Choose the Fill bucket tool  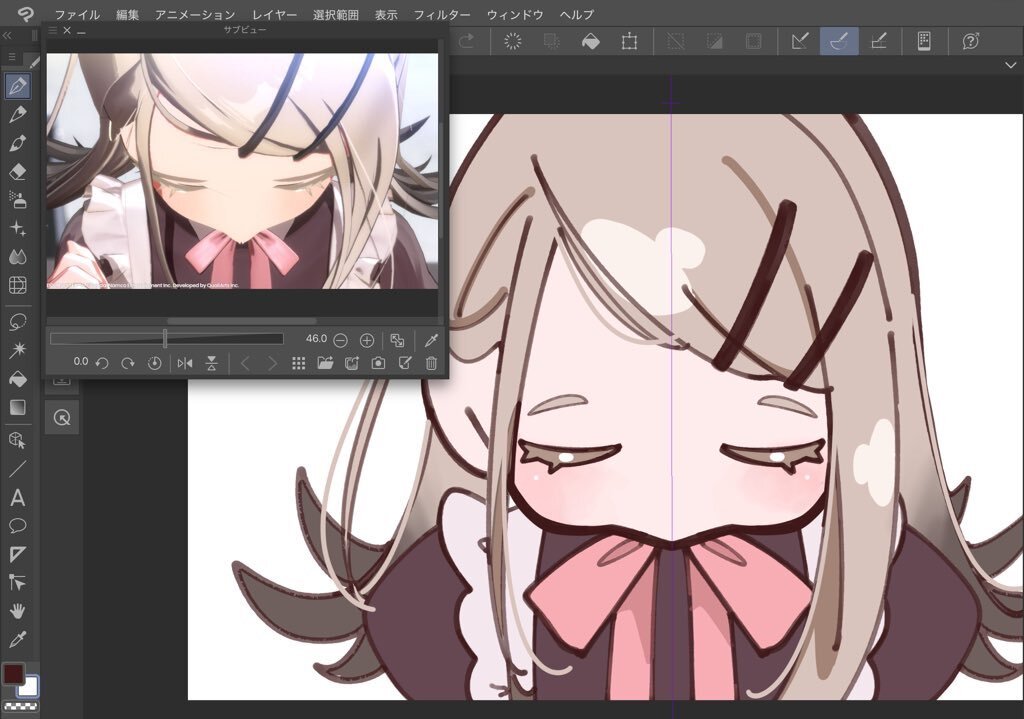(x=17, y=379)
